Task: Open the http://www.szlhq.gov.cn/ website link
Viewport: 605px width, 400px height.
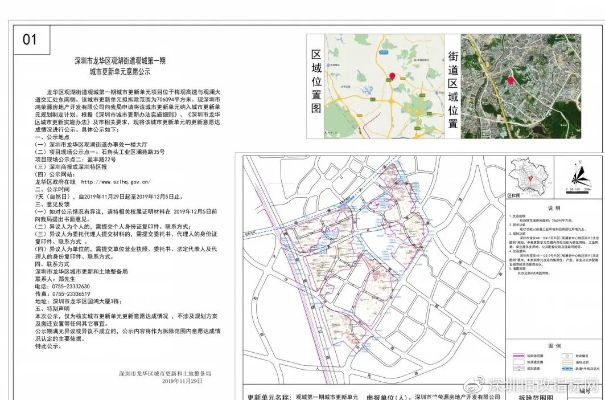Action: [116, 182]
